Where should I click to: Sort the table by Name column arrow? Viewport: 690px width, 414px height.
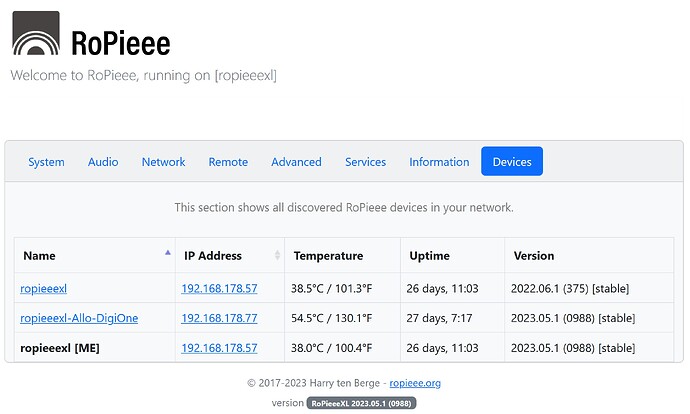click(x=168, y=253)
